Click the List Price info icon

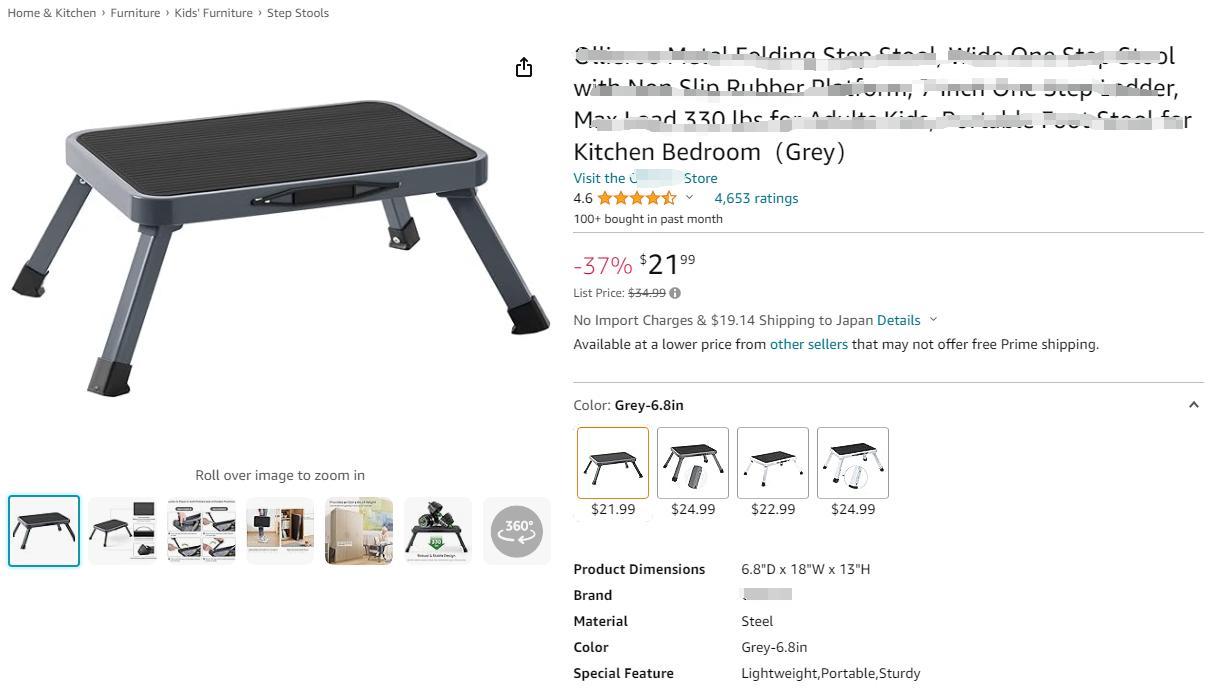[675, 293]
